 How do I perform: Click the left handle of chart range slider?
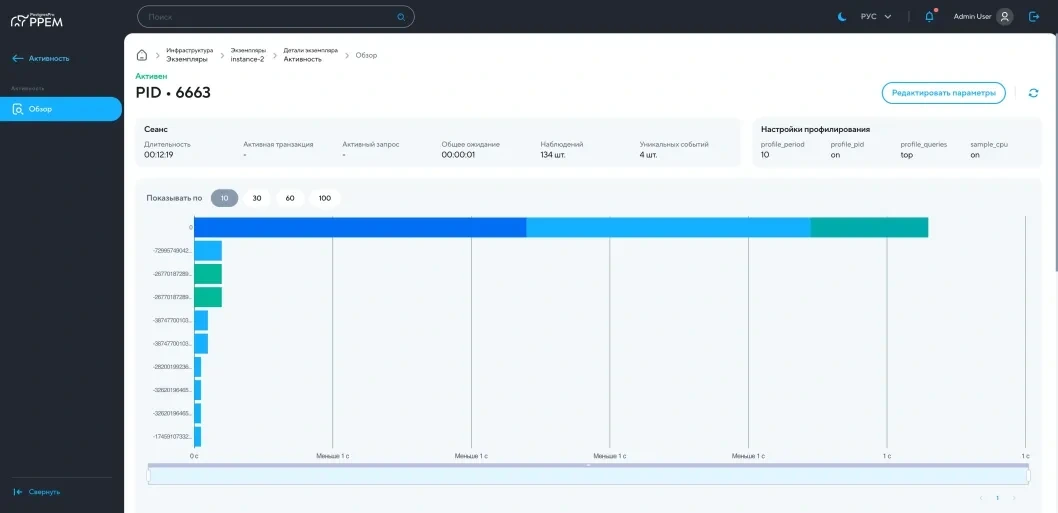[x=149, y=476]
